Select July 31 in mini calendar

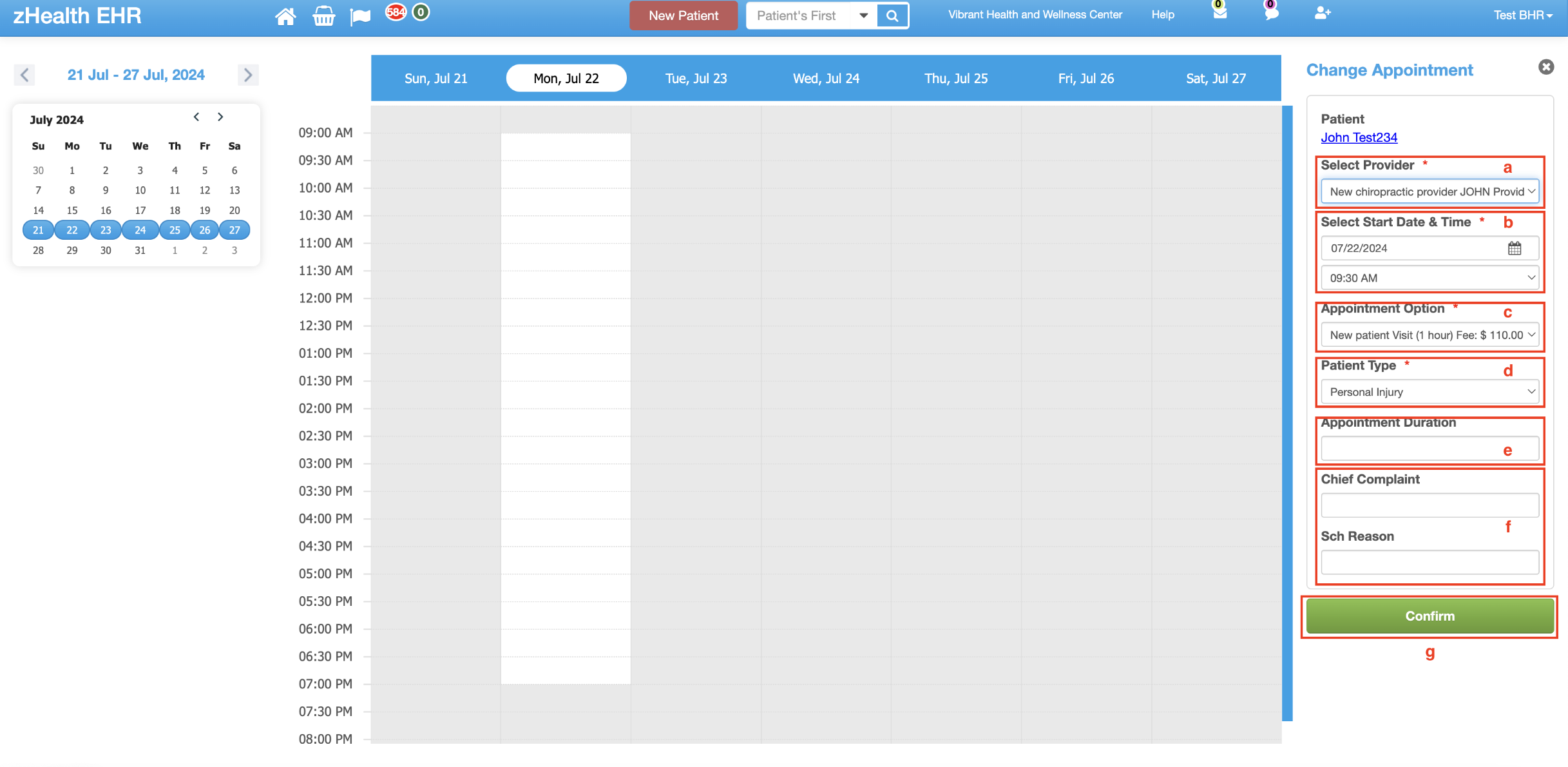point(140,250)
